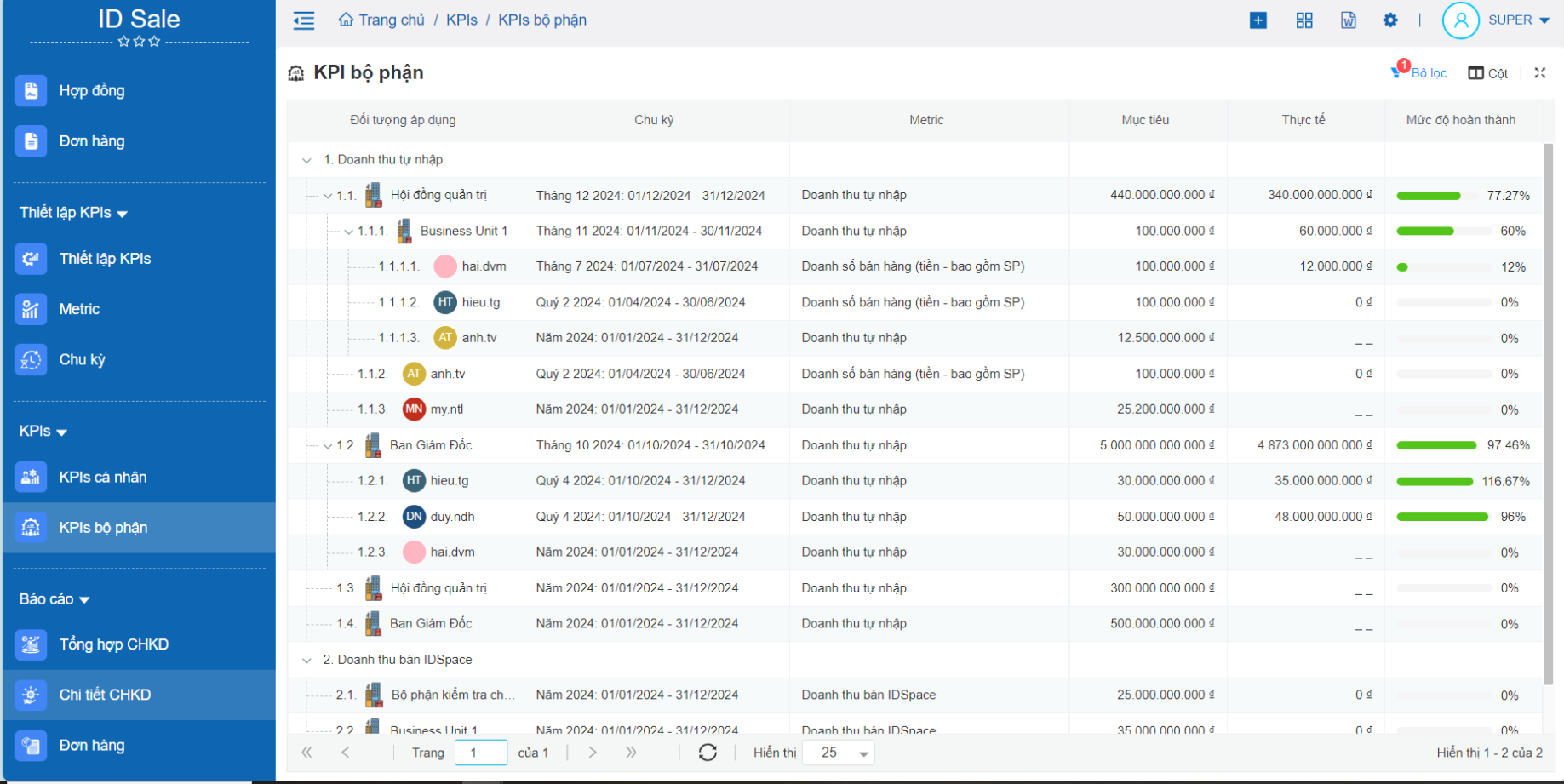Go to the first page arrow
This screenshot has height=784, width=1564.
pos(306,753)
